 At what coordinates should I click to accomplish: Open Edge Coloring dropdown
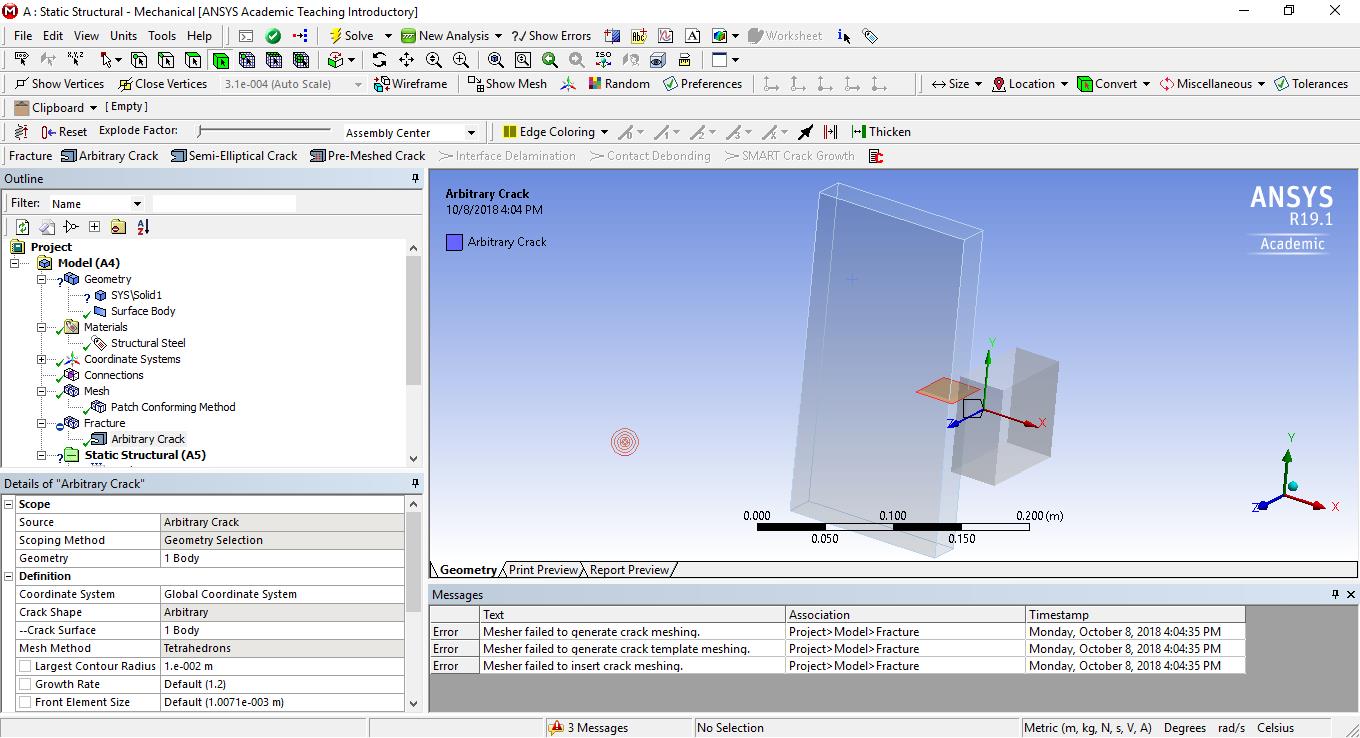coord(604,132)
